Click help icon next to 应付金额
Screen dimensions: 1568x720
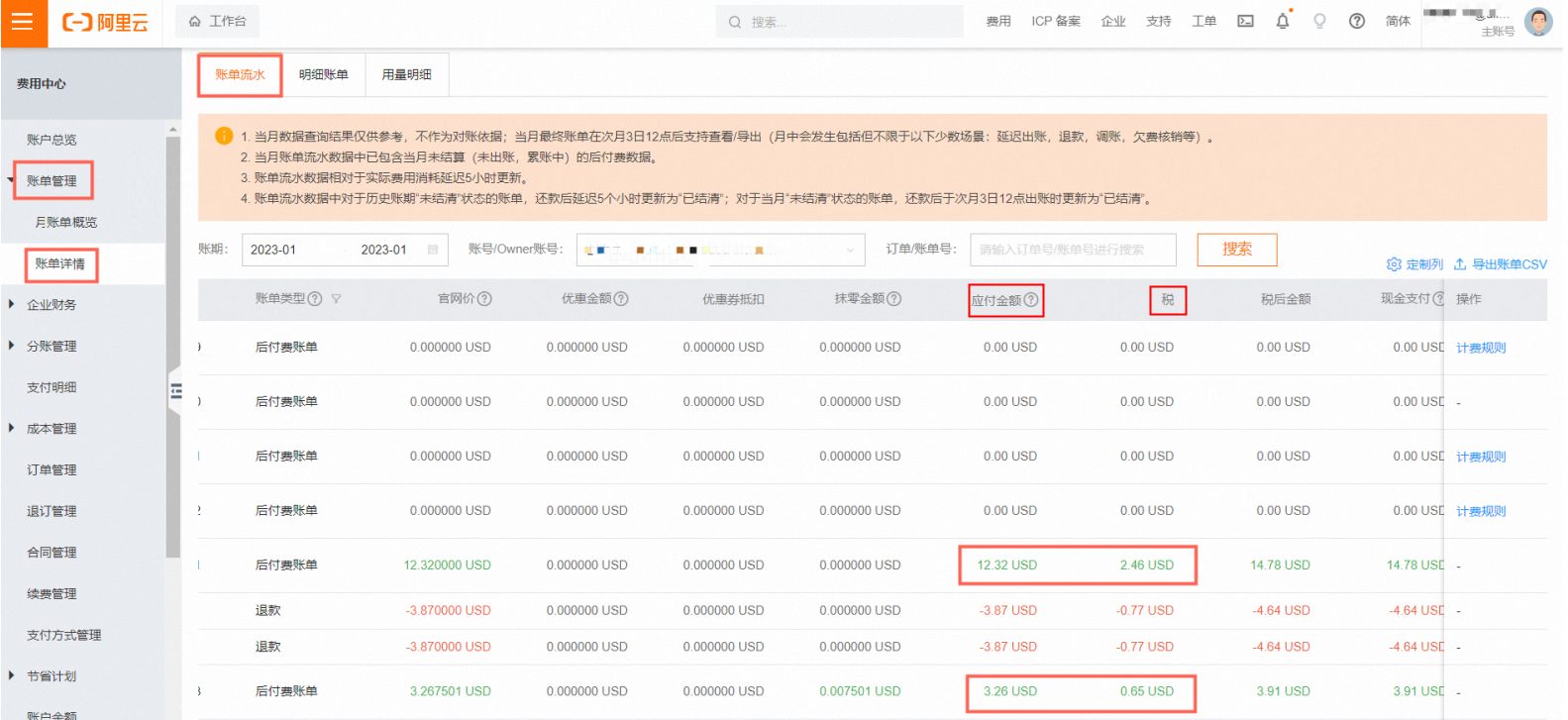point(1031,300)
